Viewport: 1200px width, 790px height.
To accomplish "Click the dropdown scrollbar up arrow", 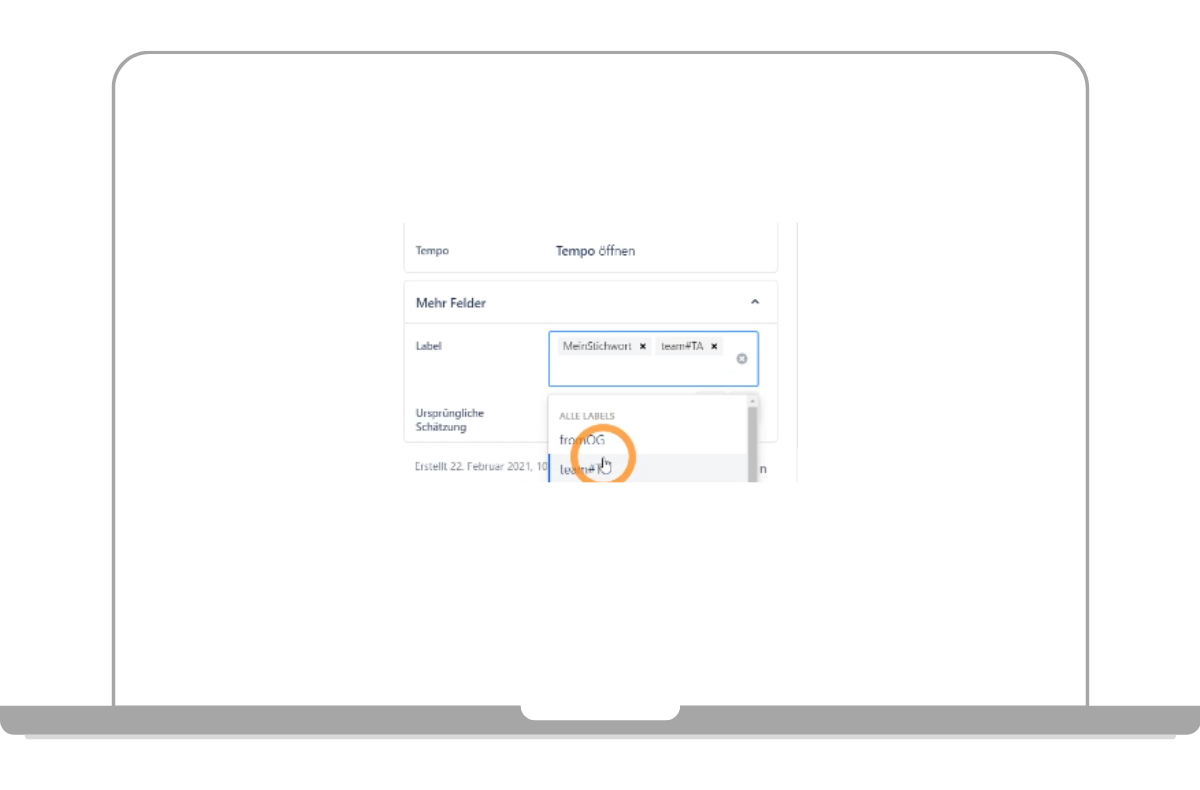I will [x=752, y=400].
